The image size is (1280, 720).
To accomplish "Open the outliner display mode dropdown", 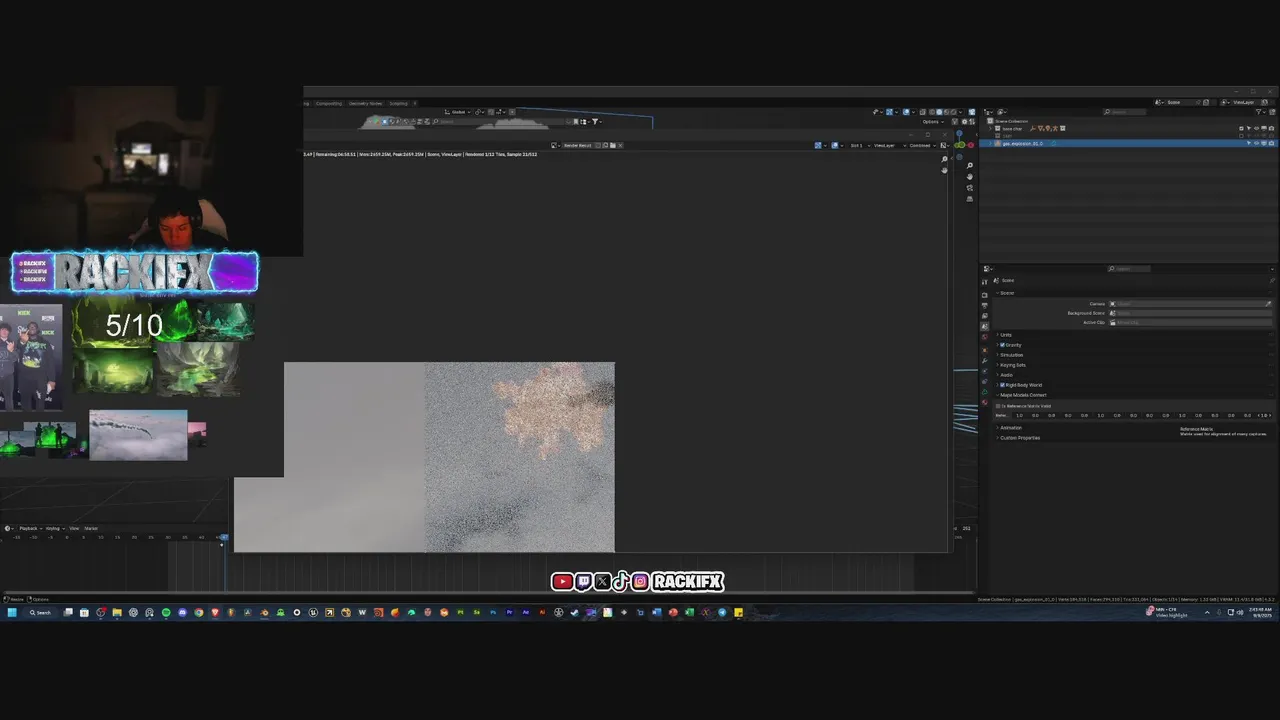I will click(x=988, y=112).
